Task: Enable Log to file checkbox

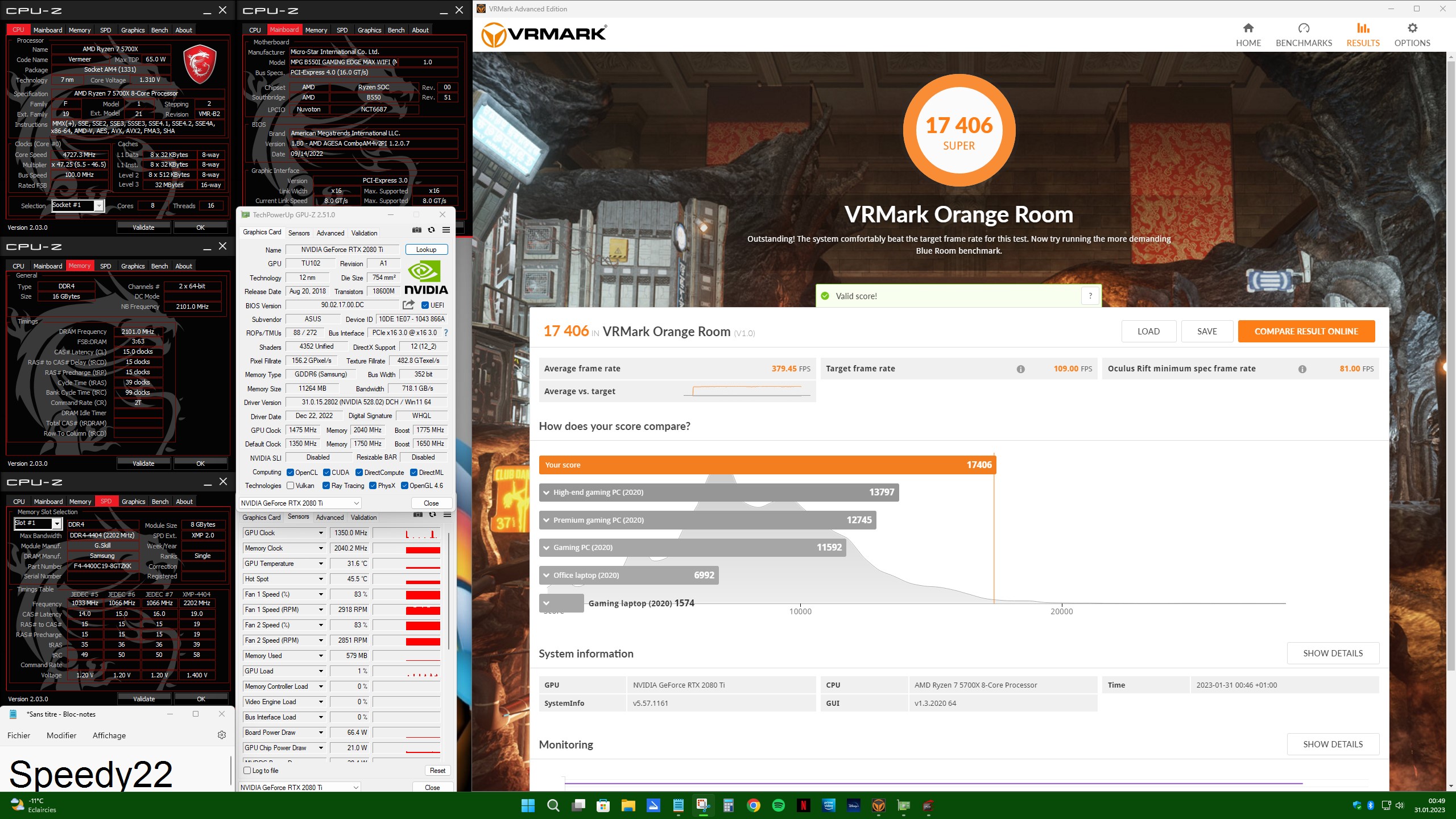Action: click(x=247, y=771)
